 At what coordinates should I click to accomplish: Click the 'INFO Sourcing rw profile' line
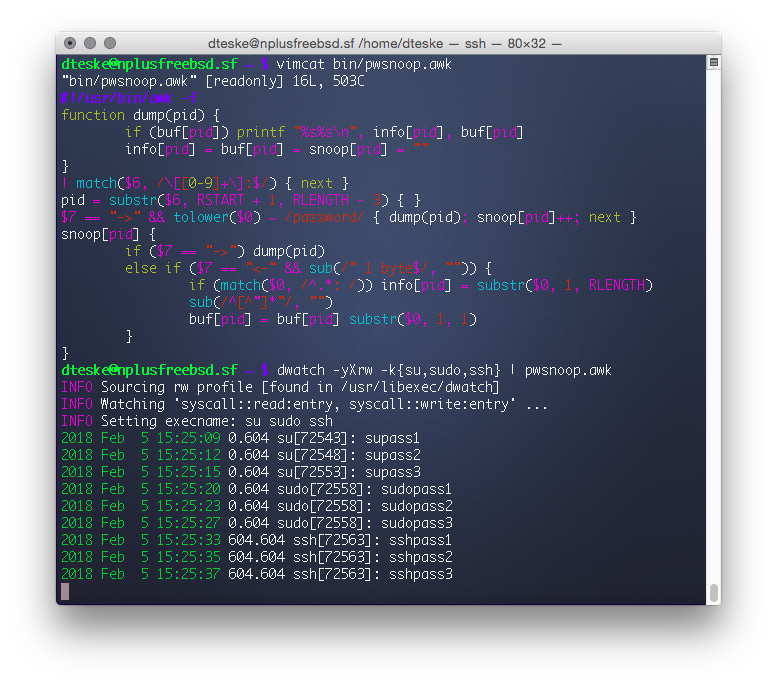tap(280, 387)
